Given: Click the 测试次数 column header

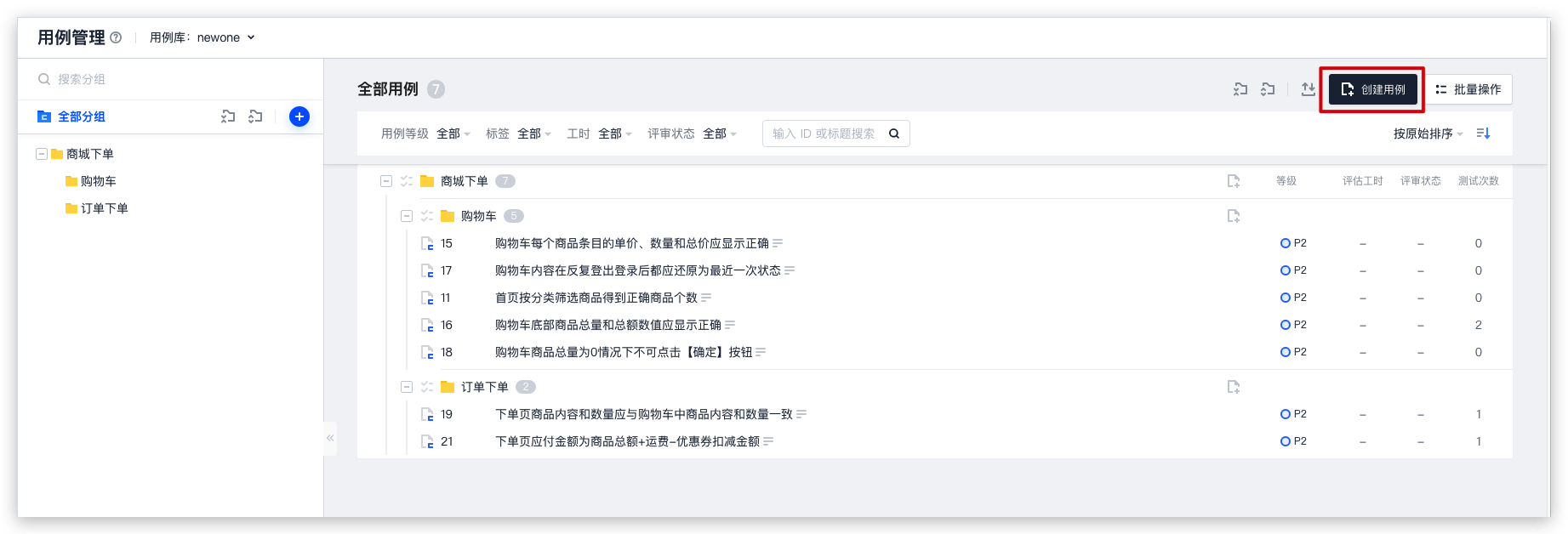Looking at the screenshot, I should (1479, 181).
